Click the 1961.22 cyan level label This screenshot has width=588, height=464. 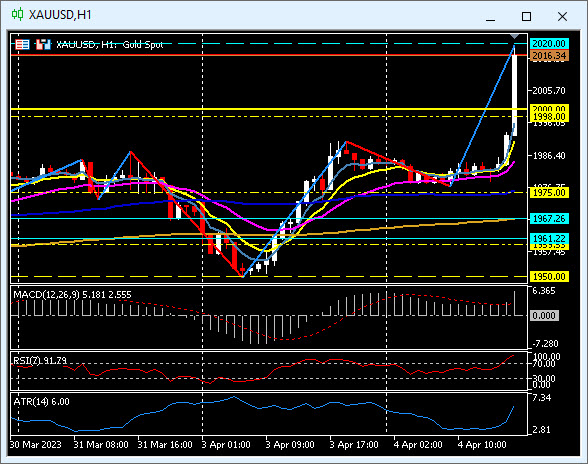(x=549, y=238)
